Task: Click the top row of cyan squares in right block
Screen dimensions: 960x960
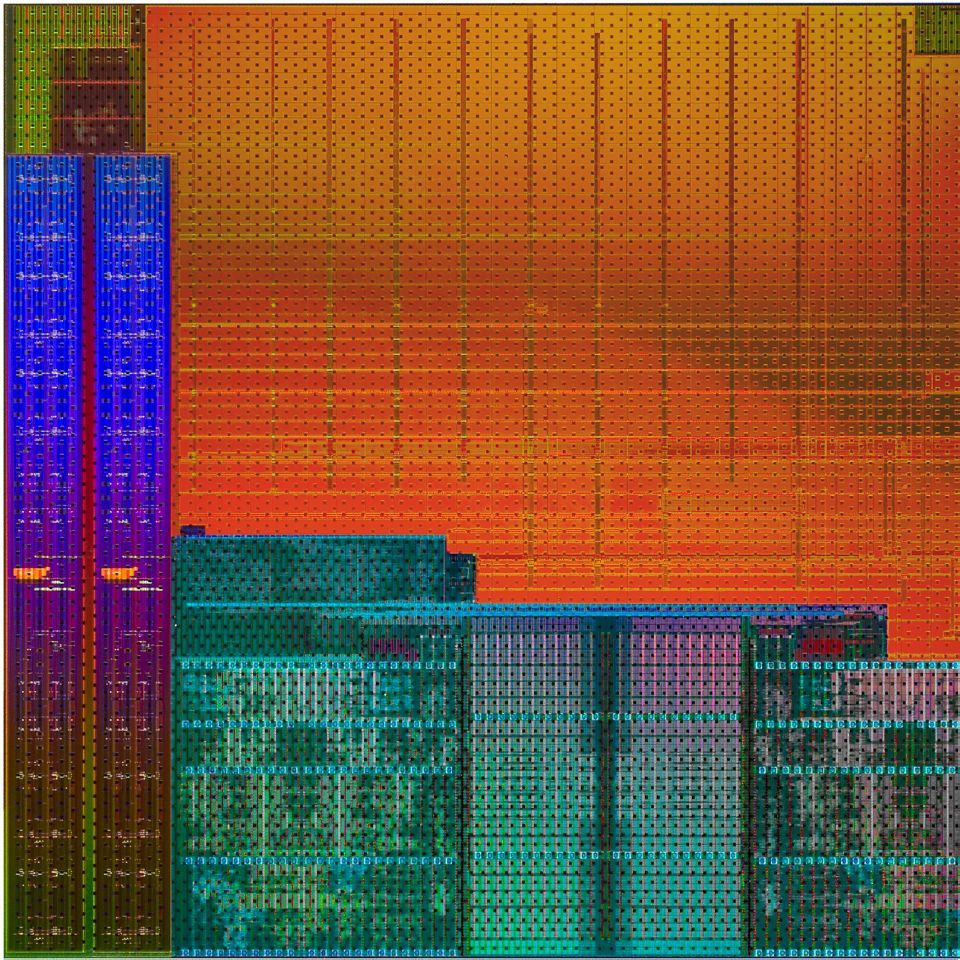Action: coord(856,664)
